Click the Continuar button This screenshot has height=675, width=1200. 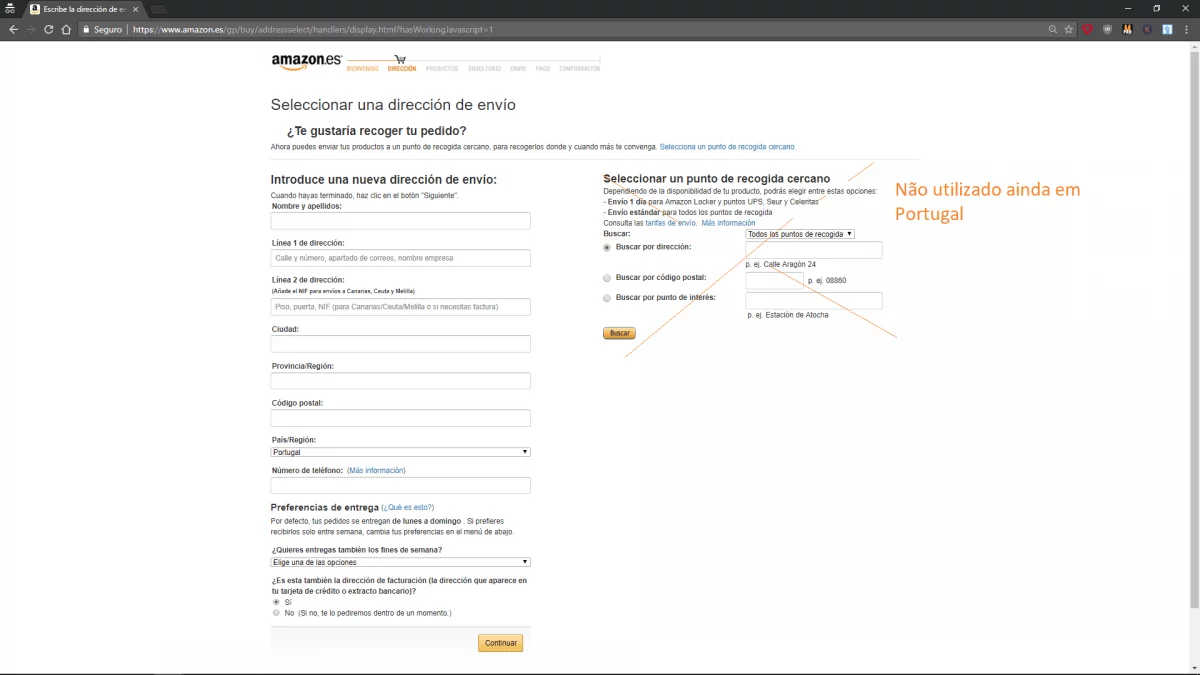click(x=501, y=643)
